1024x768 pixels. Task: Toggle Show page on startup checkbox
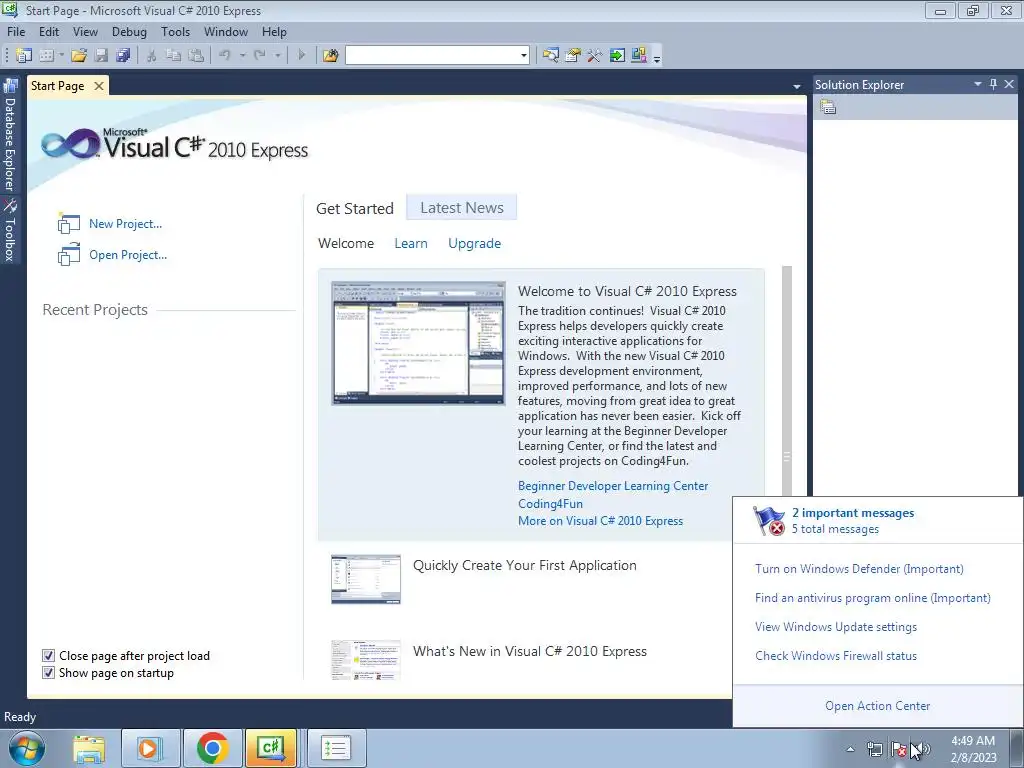(x=48, y=673)
